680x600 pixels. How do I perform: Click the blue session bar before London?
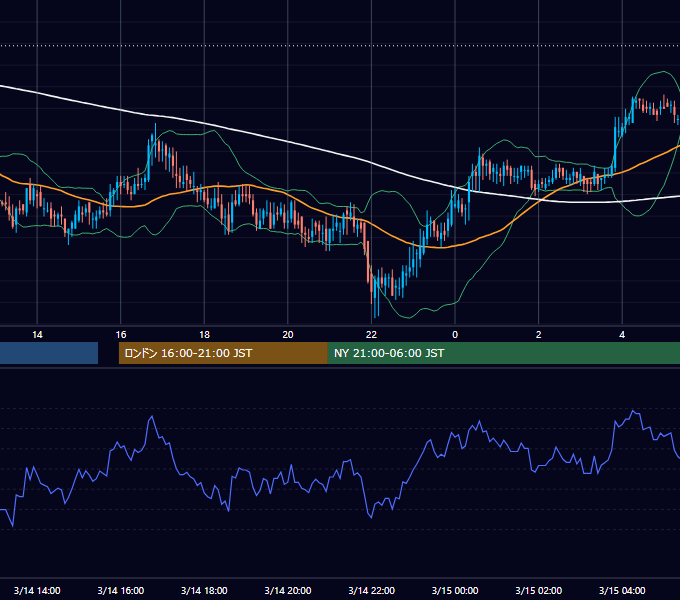[x=49, y=353]
